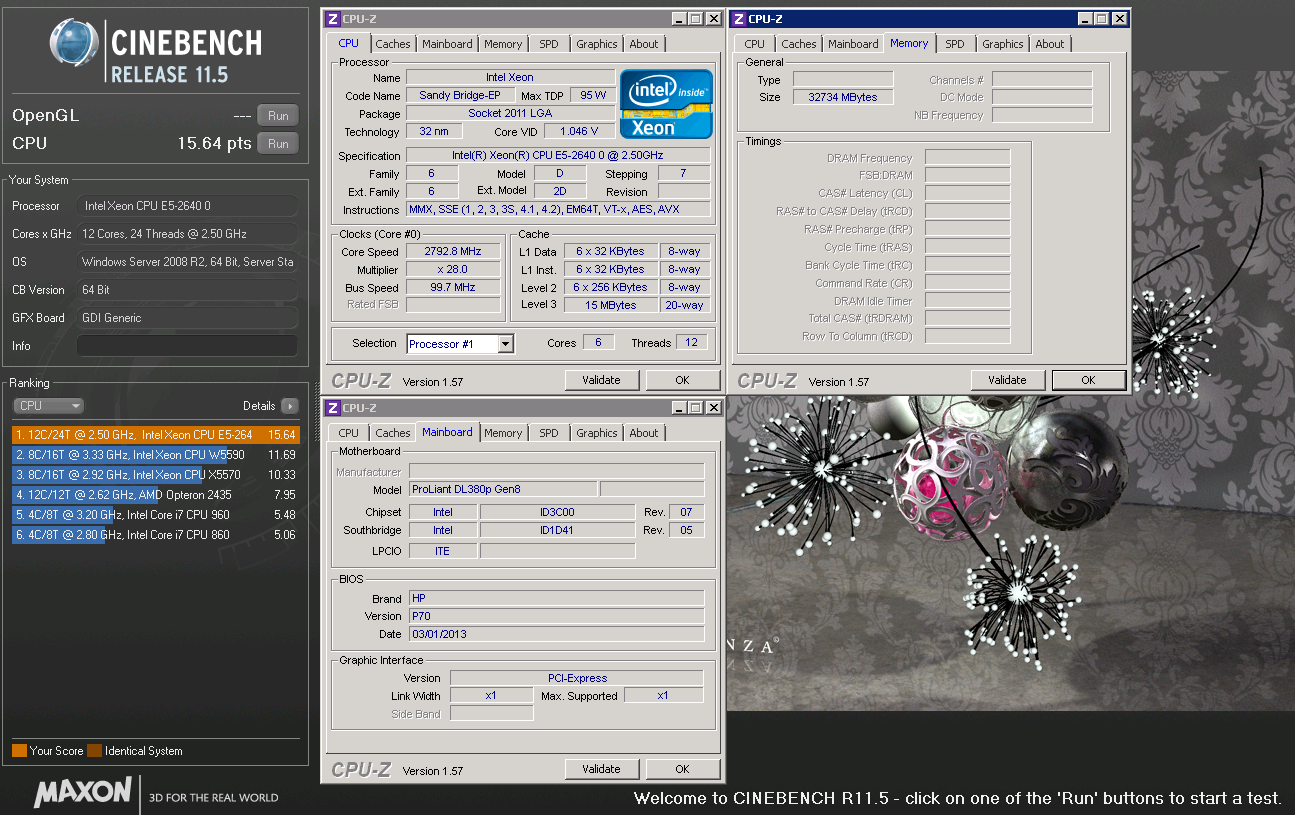The image size is (1295, 815).
Task: Click the Intel Xeon inside logo badge
Action: 666,104
